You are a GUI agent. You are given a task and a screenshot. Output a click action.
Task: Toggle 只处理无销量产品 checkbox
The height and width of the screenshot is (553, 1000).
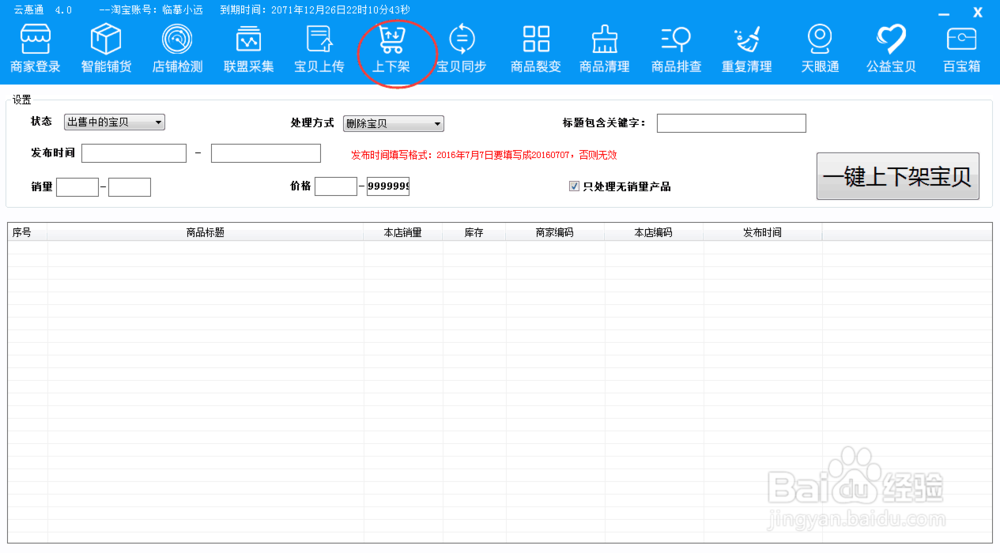pyautogui.click(x=574, y=186)
